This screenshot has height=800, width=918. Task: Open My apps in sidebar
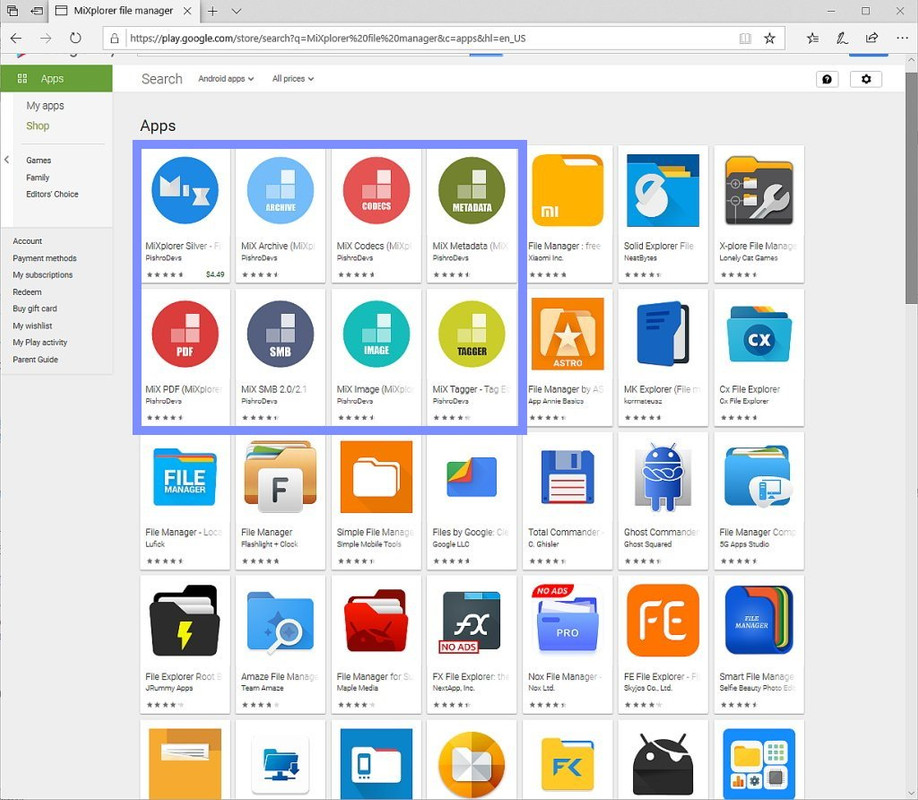(x=45, y=105)
